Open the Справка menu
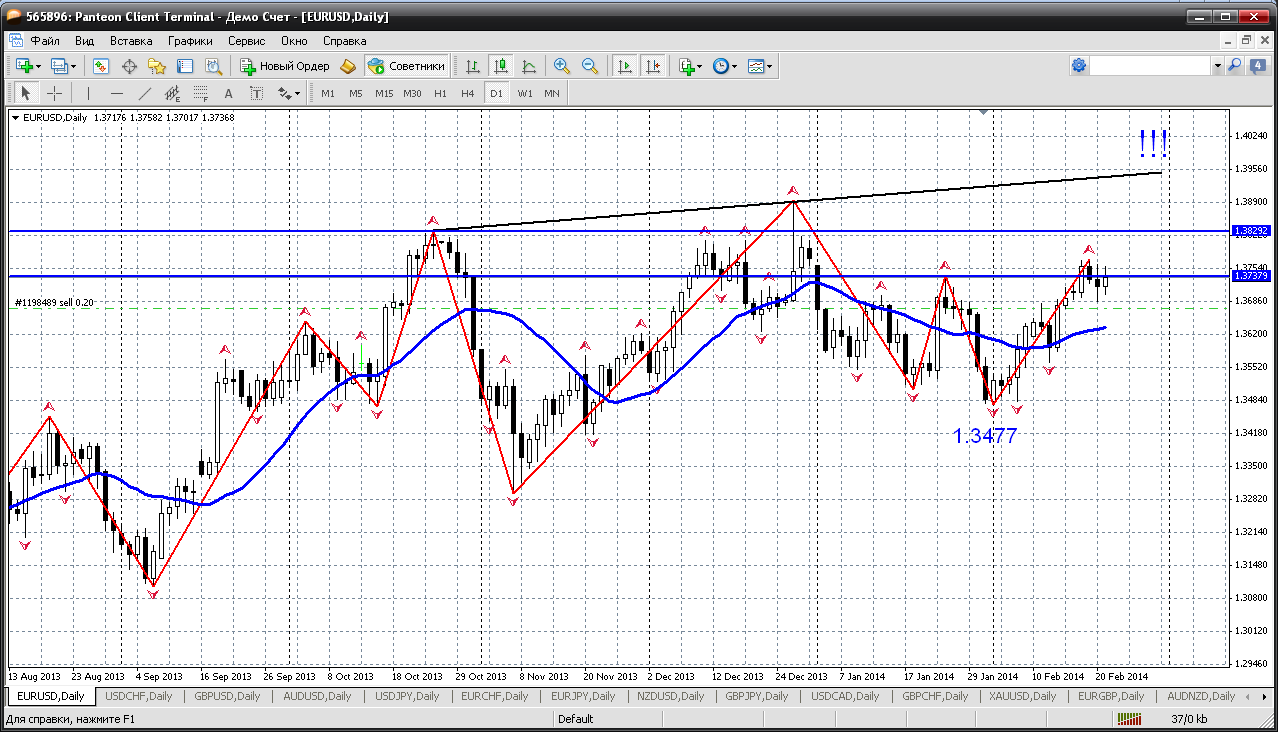Viewport: 1278px width, 732px height. tap(345, 41)
